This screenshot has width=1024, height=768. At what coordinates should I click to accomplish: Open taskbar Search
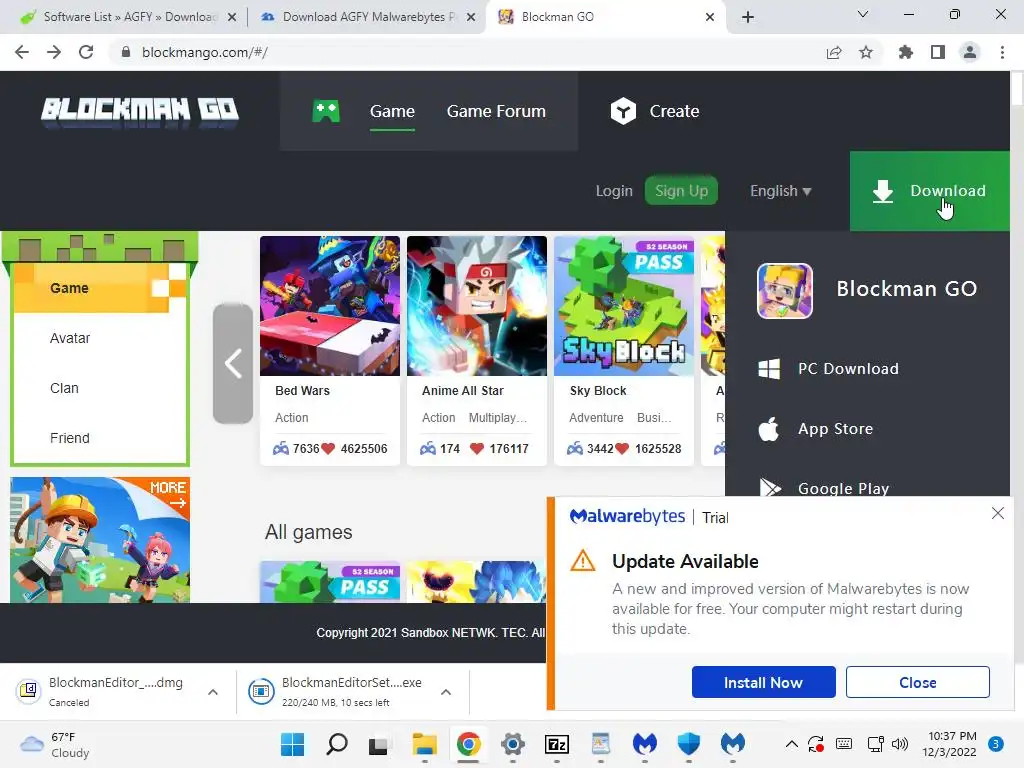[x=337, y=744]
